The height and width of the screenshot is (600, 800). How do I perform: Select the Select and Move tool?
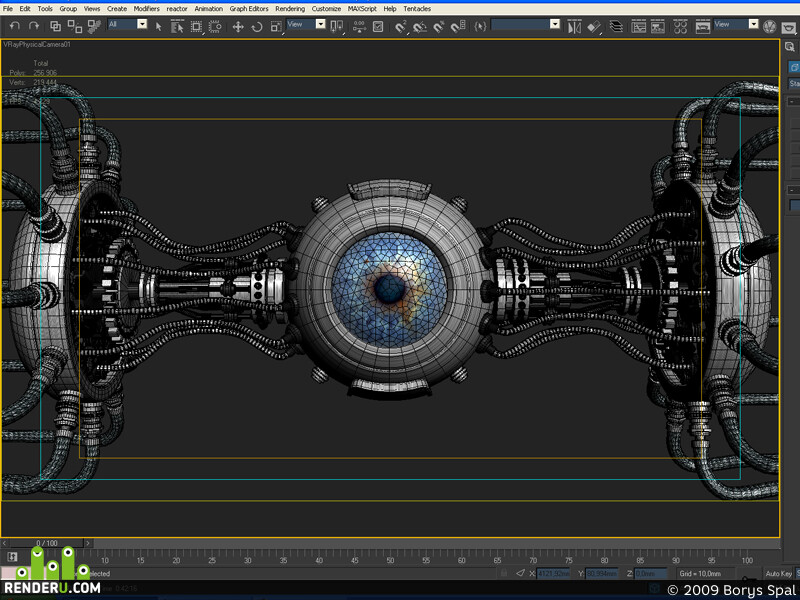coord(238,27)
